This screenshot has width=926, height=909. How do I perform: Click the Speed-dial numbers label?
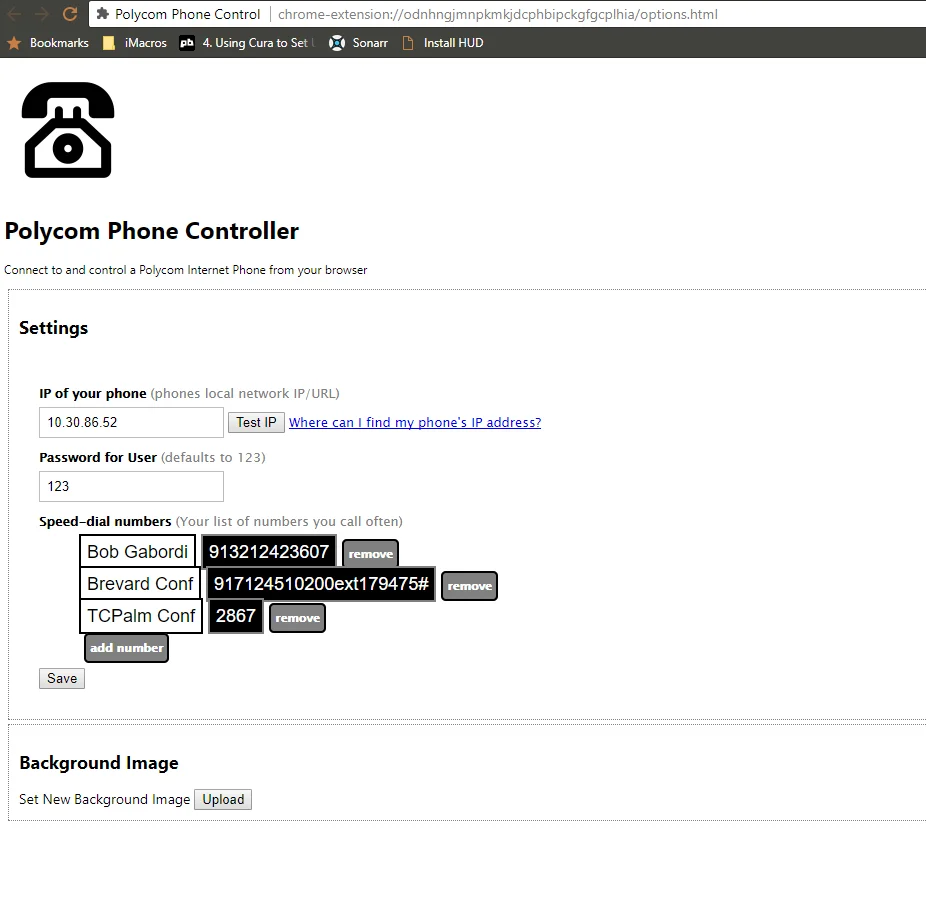[105, 521]
